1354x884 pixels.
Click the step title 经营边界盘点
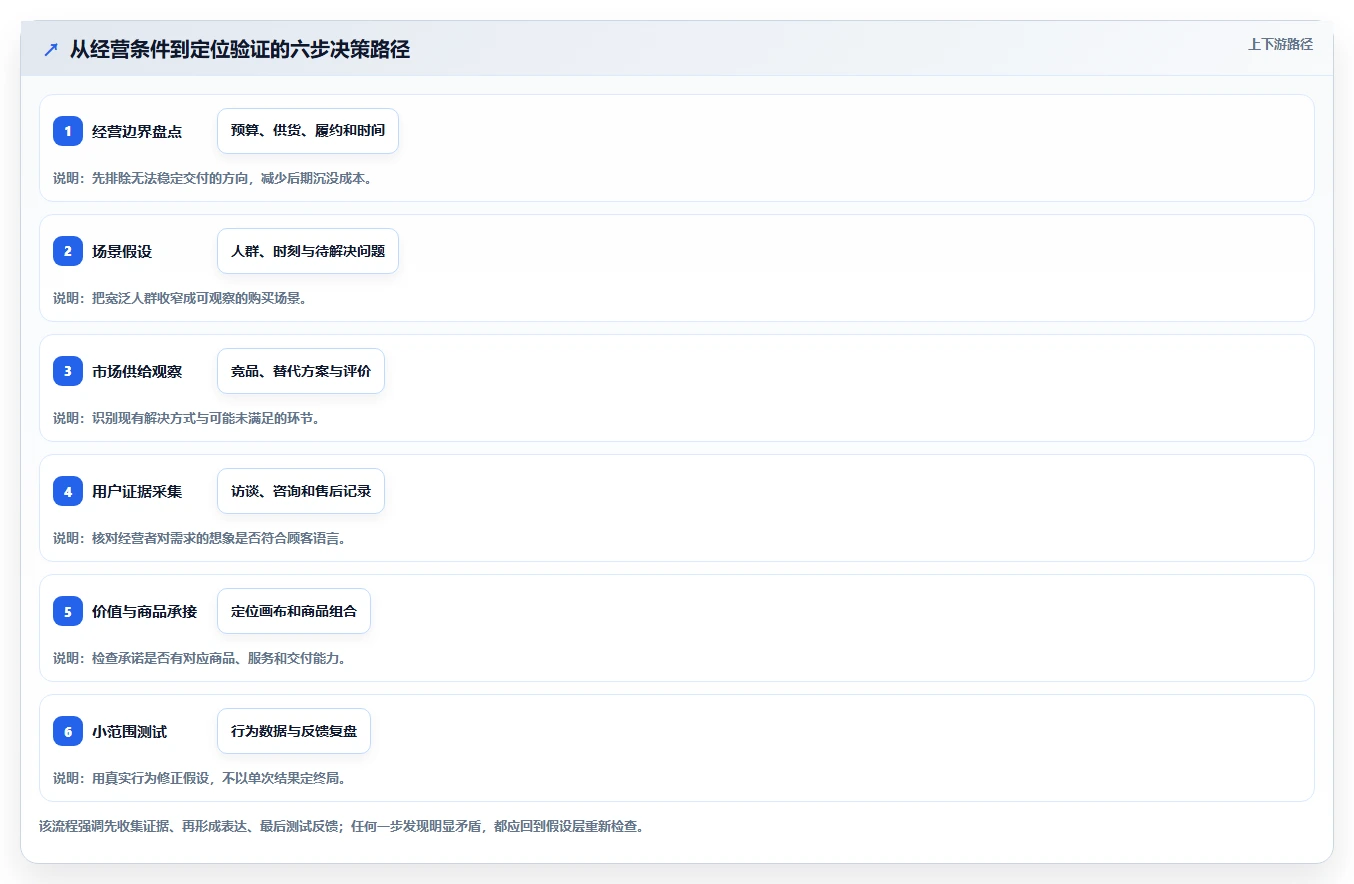[x=137, y=131]
